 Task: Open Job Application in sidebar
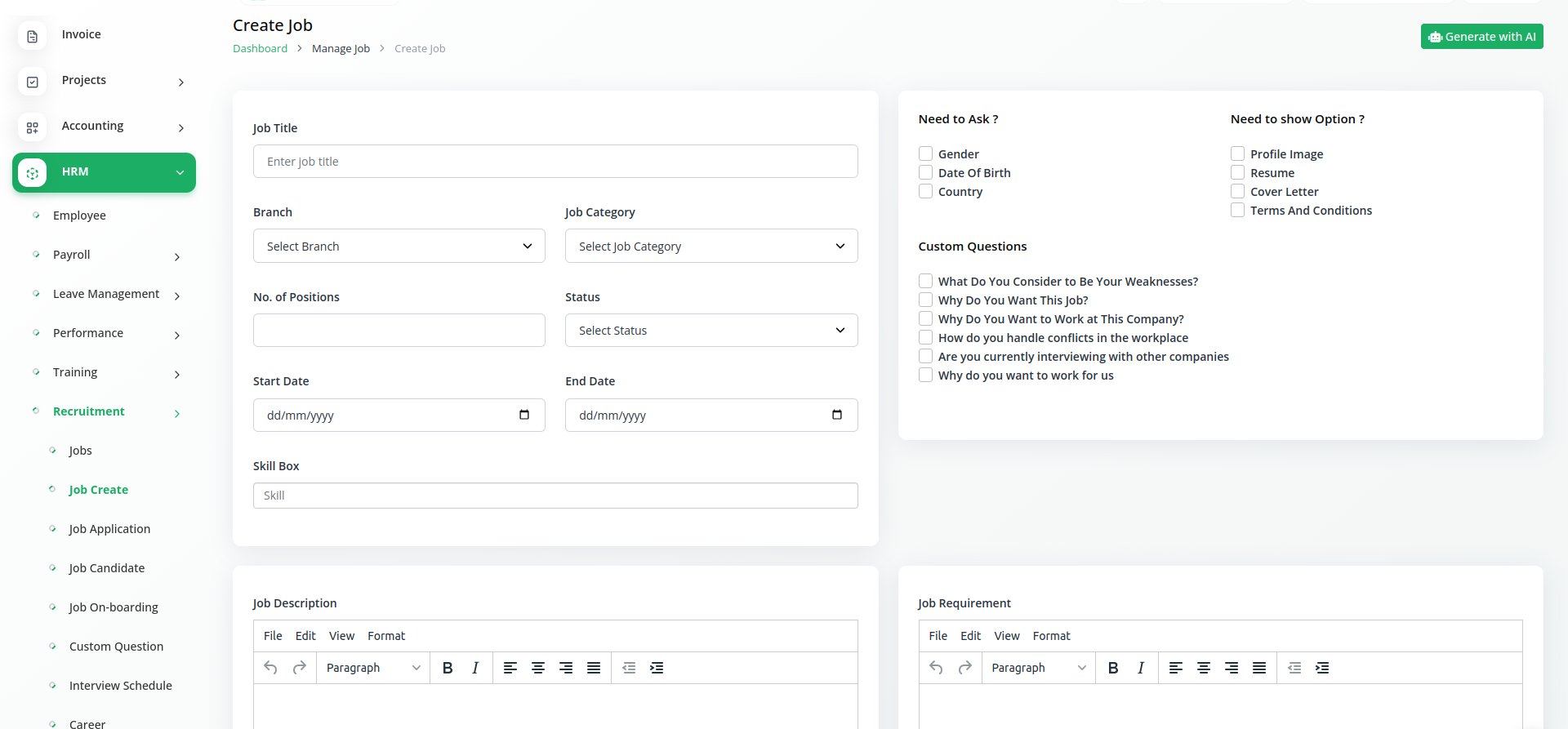tap(109, 529)
